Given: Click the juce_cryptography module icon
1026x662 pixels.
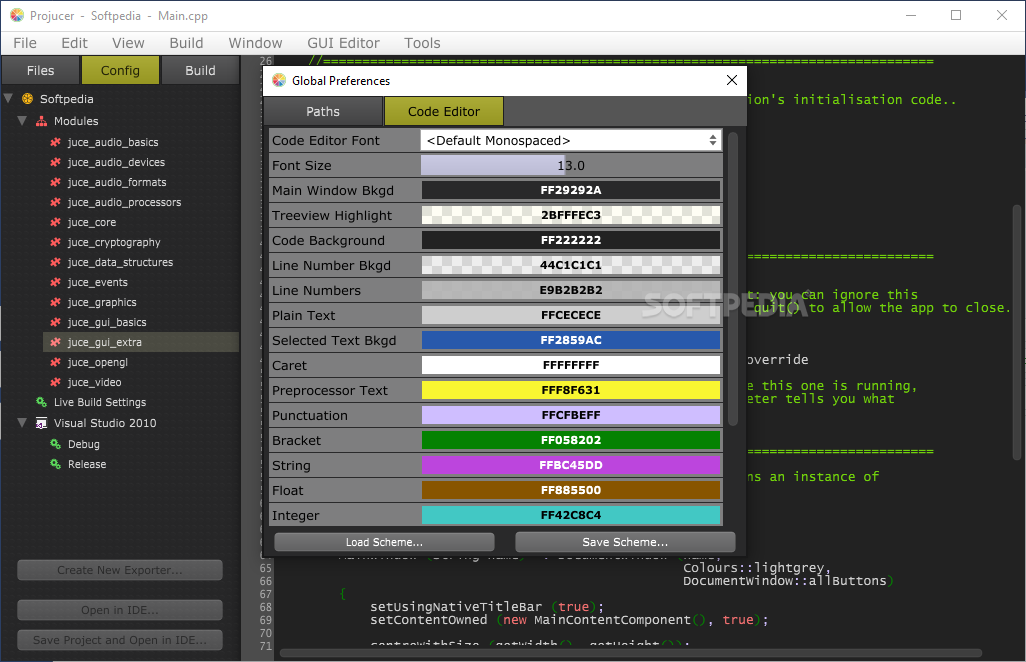Looking at the screenshot, I should (x=56, y=242).
